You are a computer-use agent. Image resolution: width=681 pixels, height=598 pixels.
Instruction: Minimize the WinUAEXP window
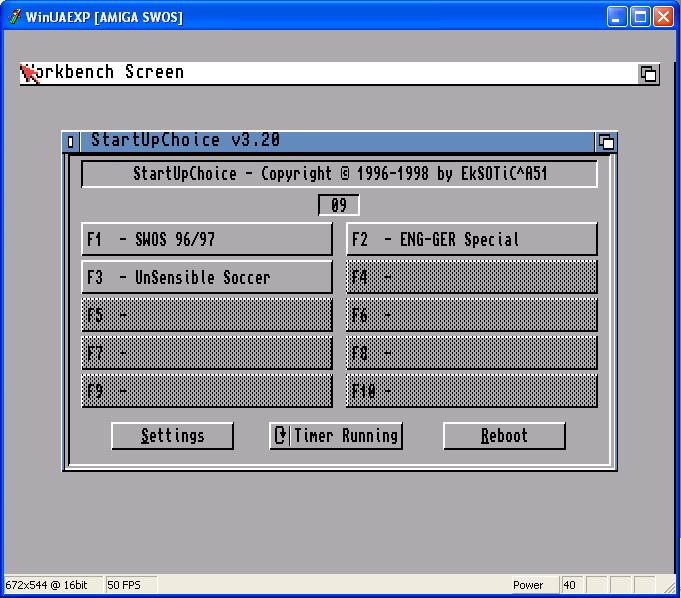(x=617, y=17)
